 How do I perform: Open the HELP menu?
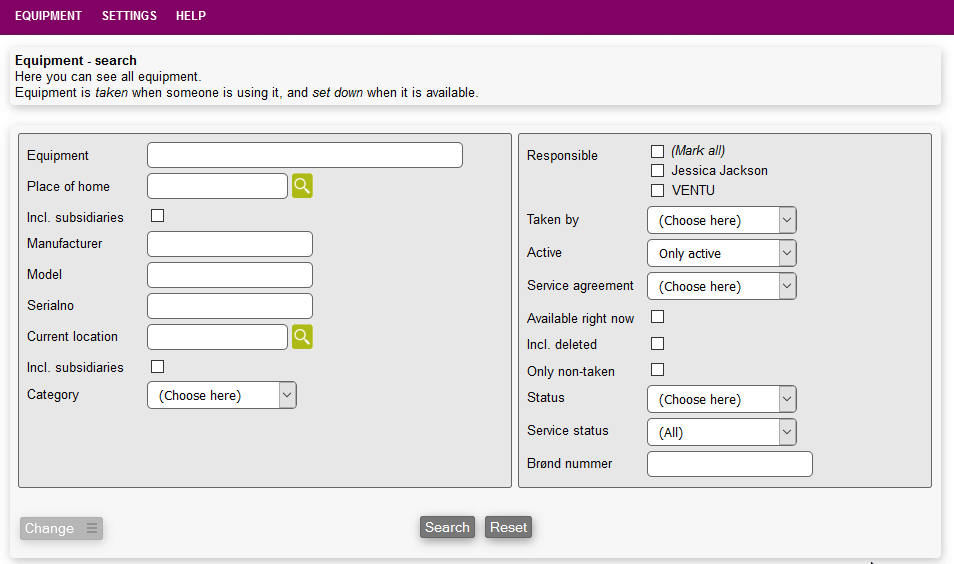pyautogui.click(x=191, y=16)
